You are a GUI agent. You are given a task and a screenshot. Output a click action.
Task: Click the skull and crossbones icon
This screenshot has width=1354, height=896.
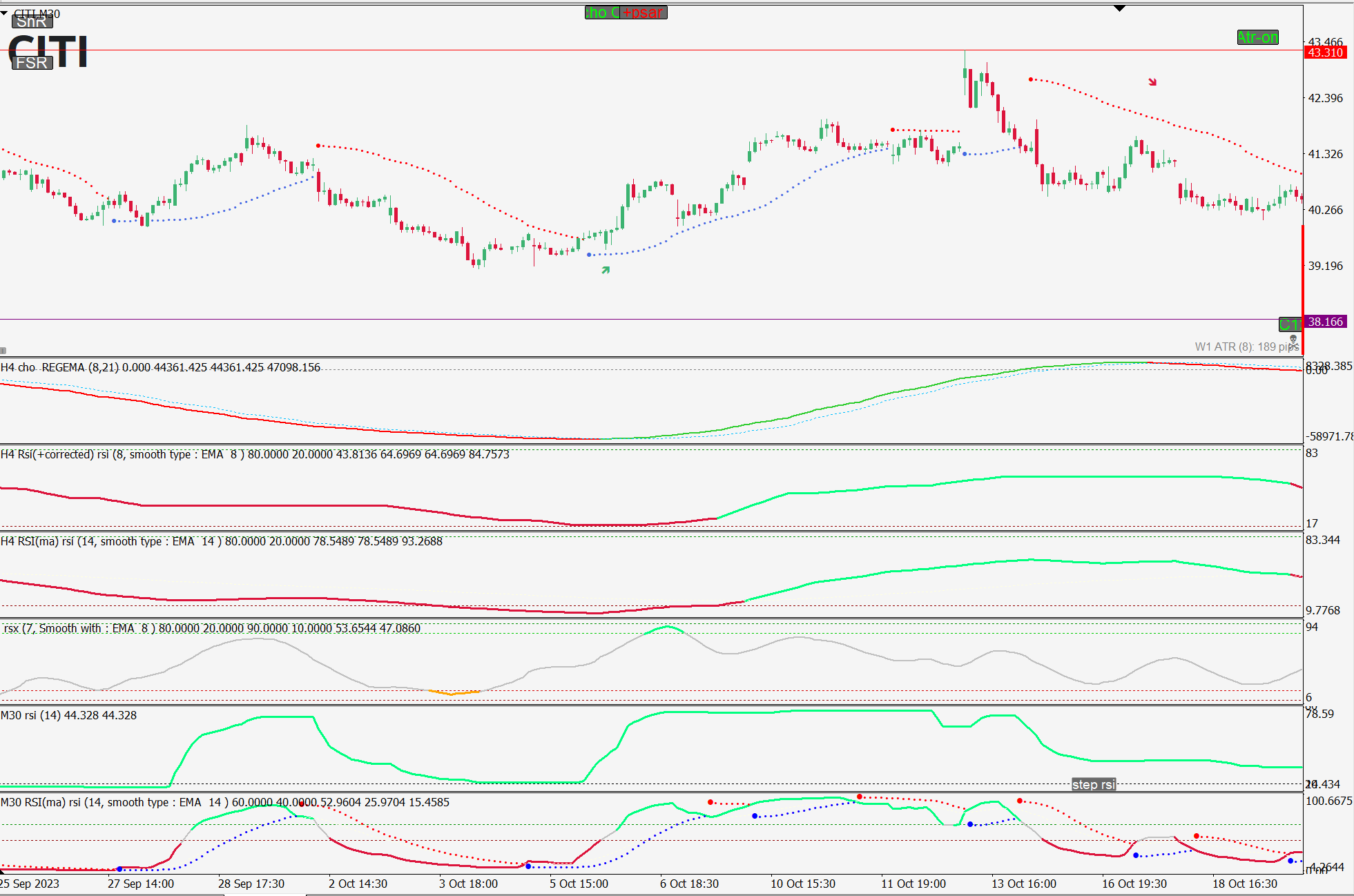[1293, 340]
